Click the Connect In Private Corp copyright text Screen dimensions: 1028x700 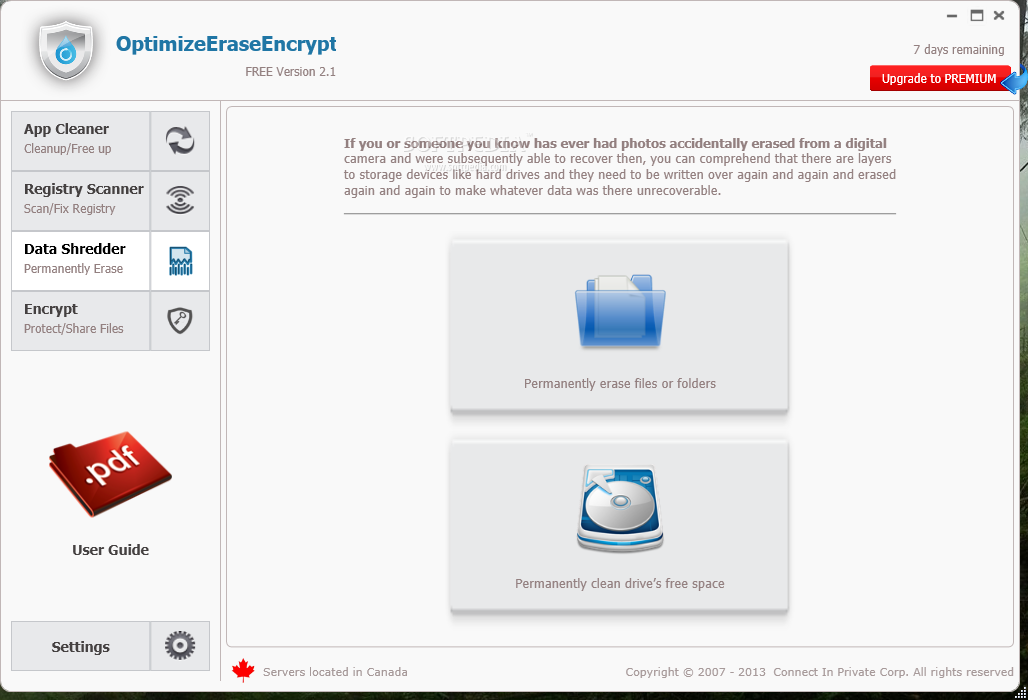pos(819,672)
